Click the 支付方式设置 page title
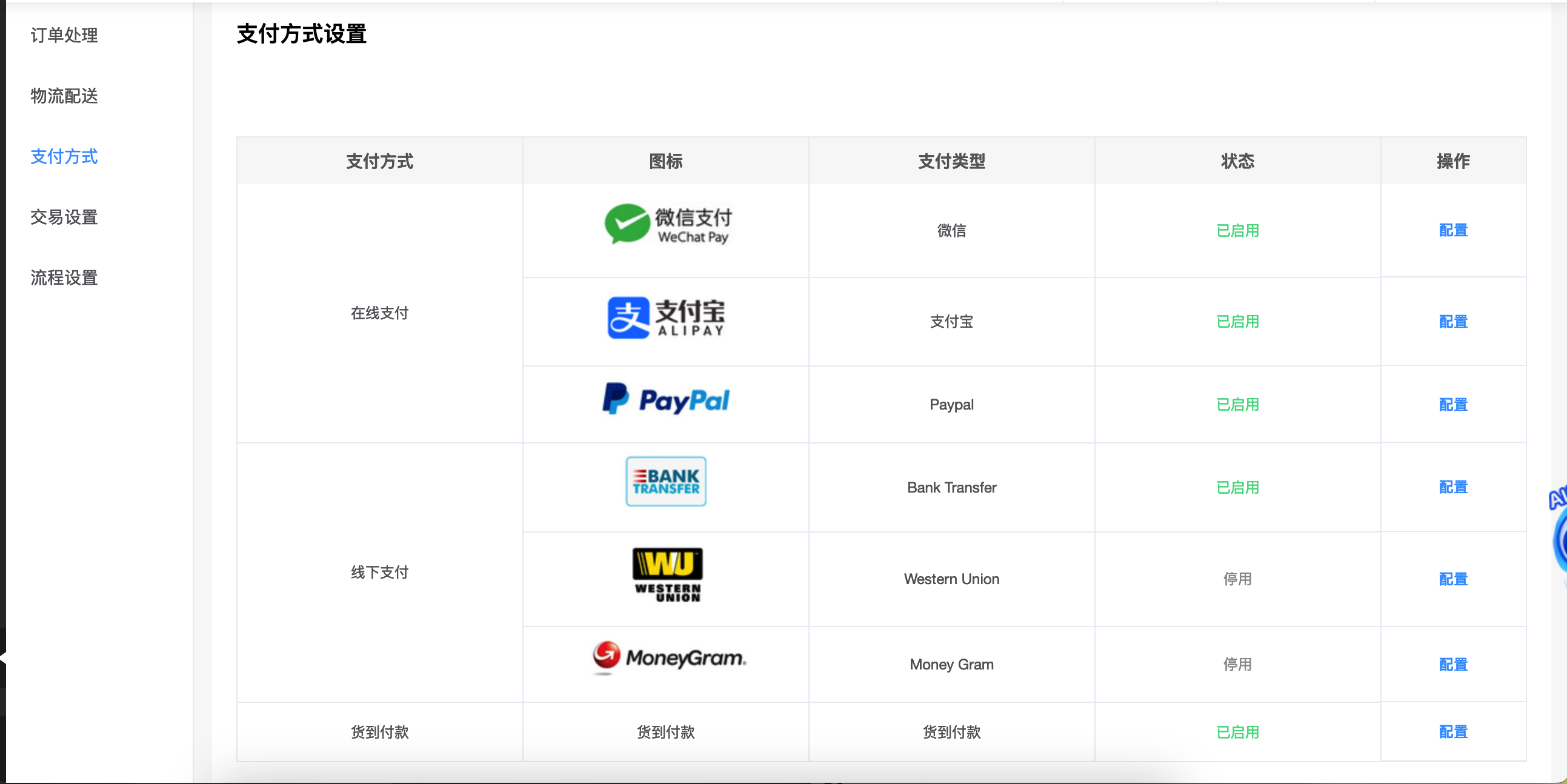 tap(302, 33)
